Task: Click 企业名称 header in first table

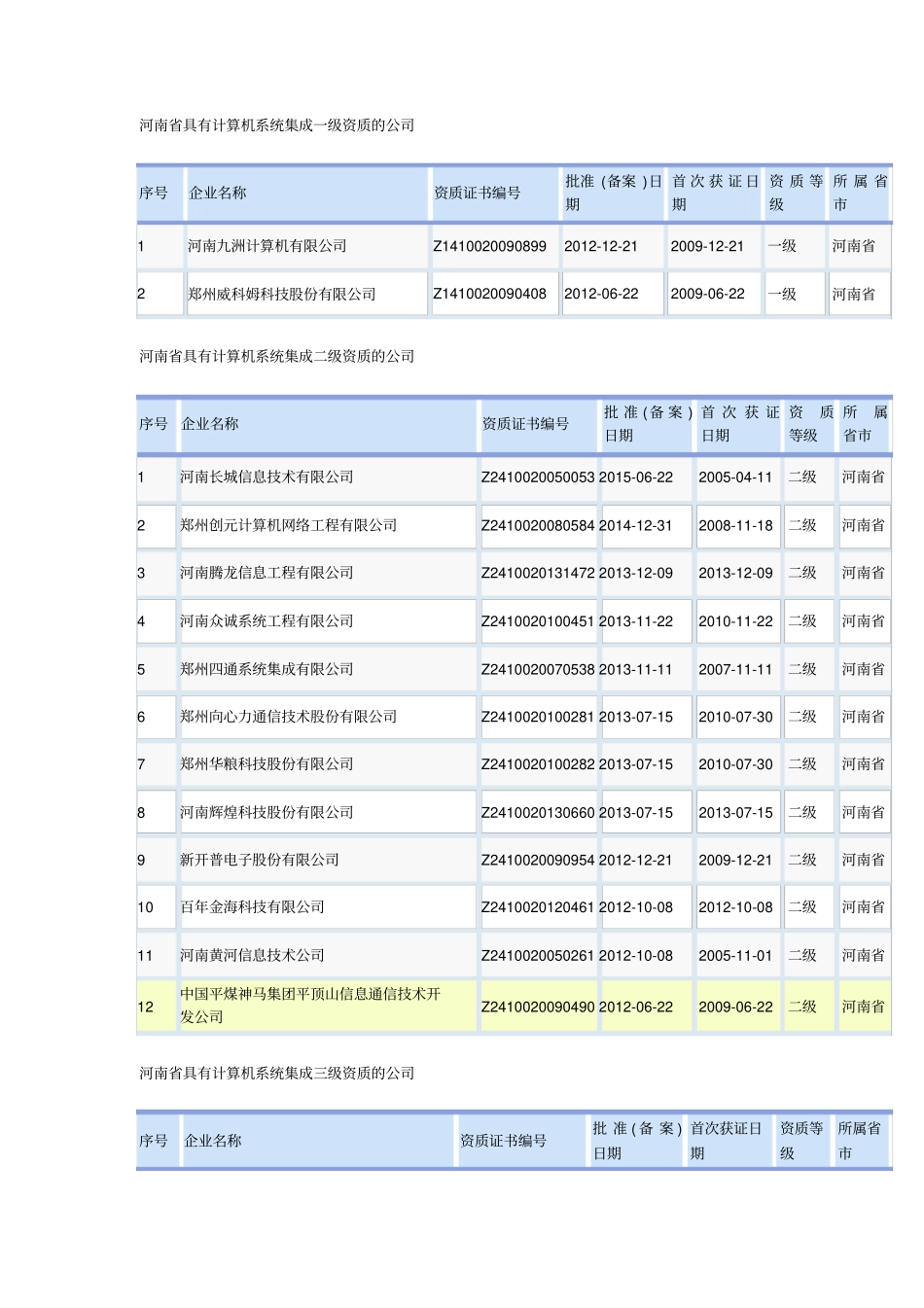Action: (x=218, y=193)
